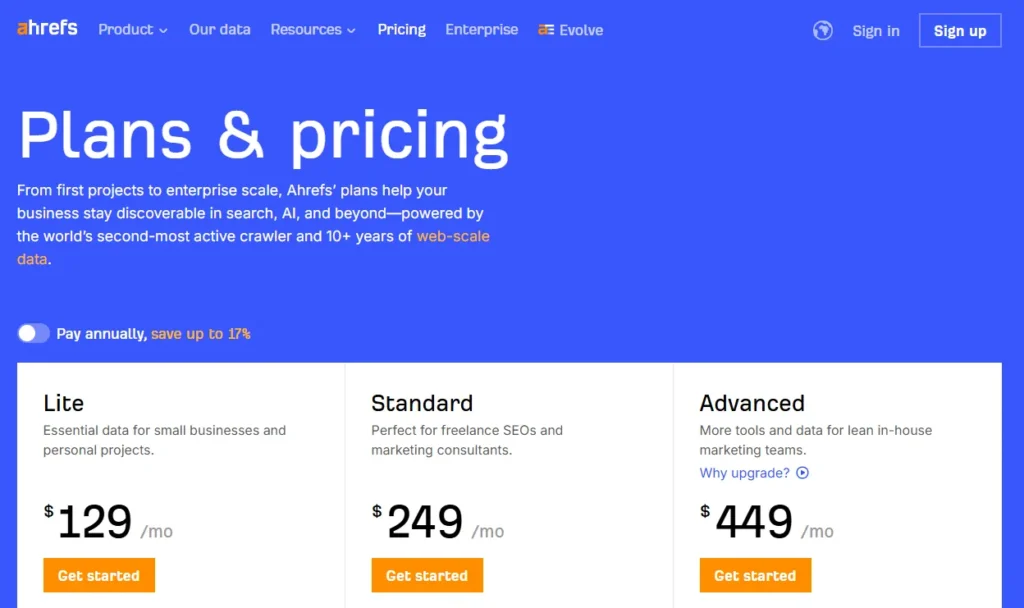Select the Pricing menu item
Screen dimensions: 1024x608
point(401,30)
